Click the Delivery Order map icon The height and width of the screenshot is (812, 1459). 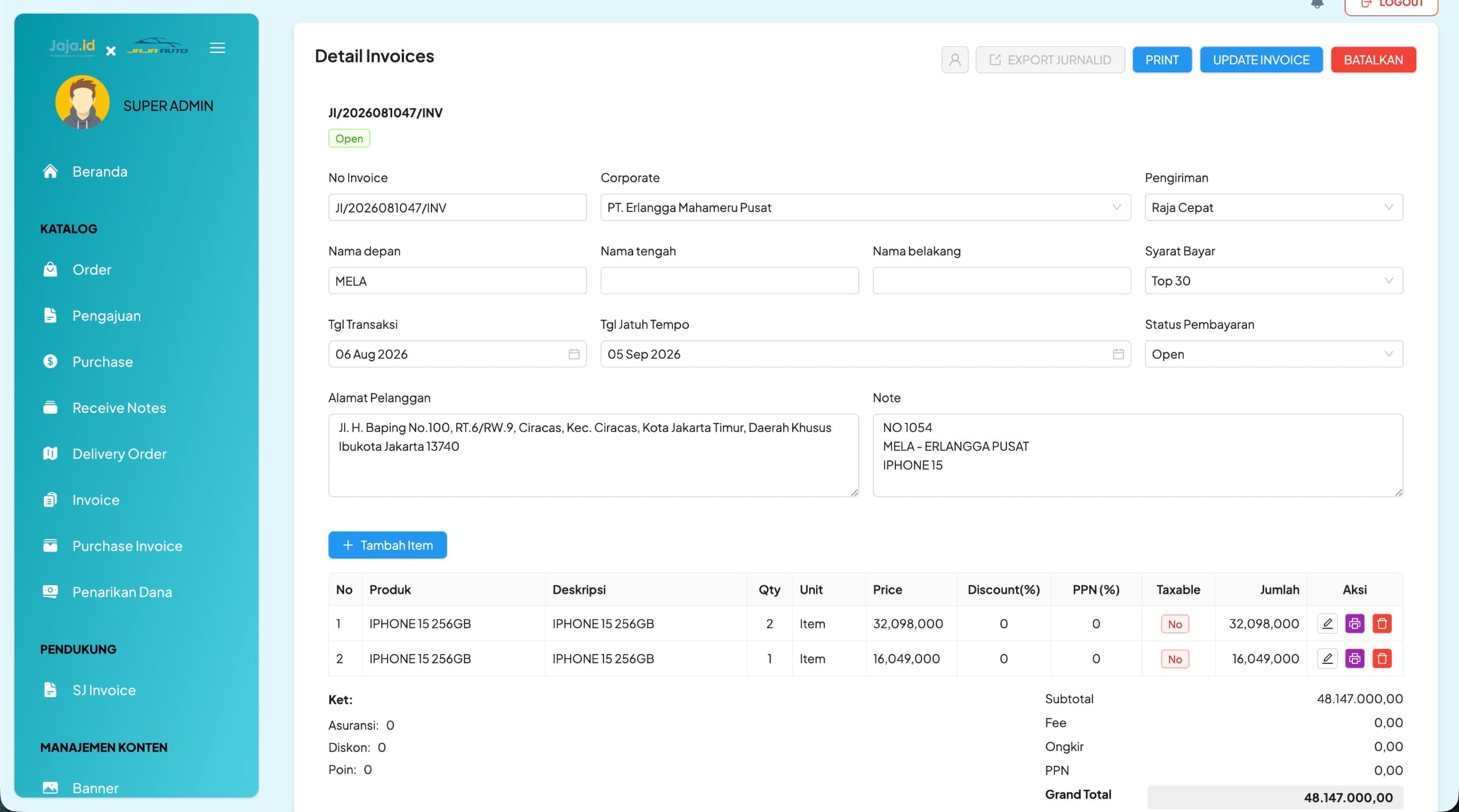pos(50,454)
